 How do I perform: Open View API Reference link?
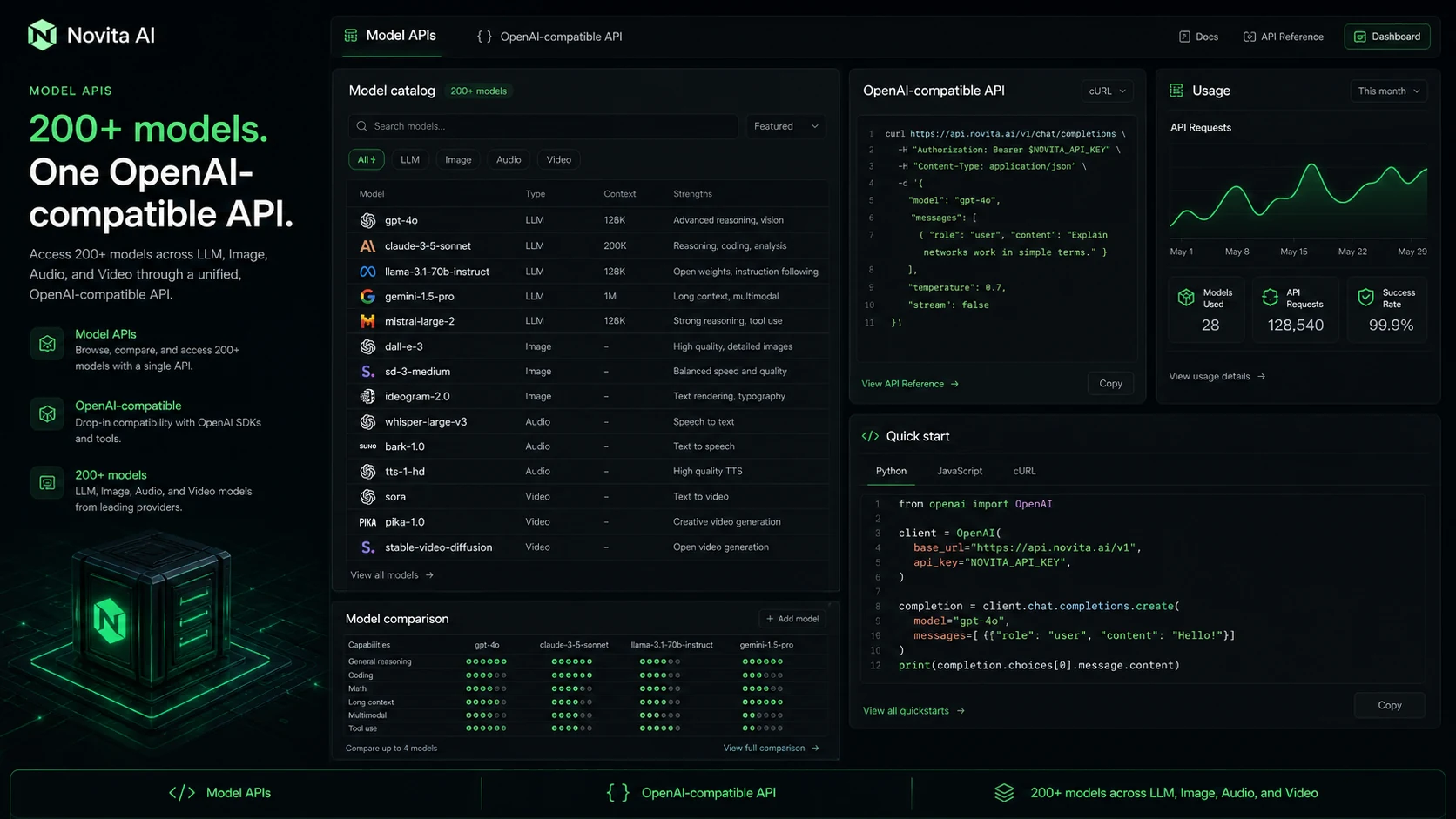[910, 384]
